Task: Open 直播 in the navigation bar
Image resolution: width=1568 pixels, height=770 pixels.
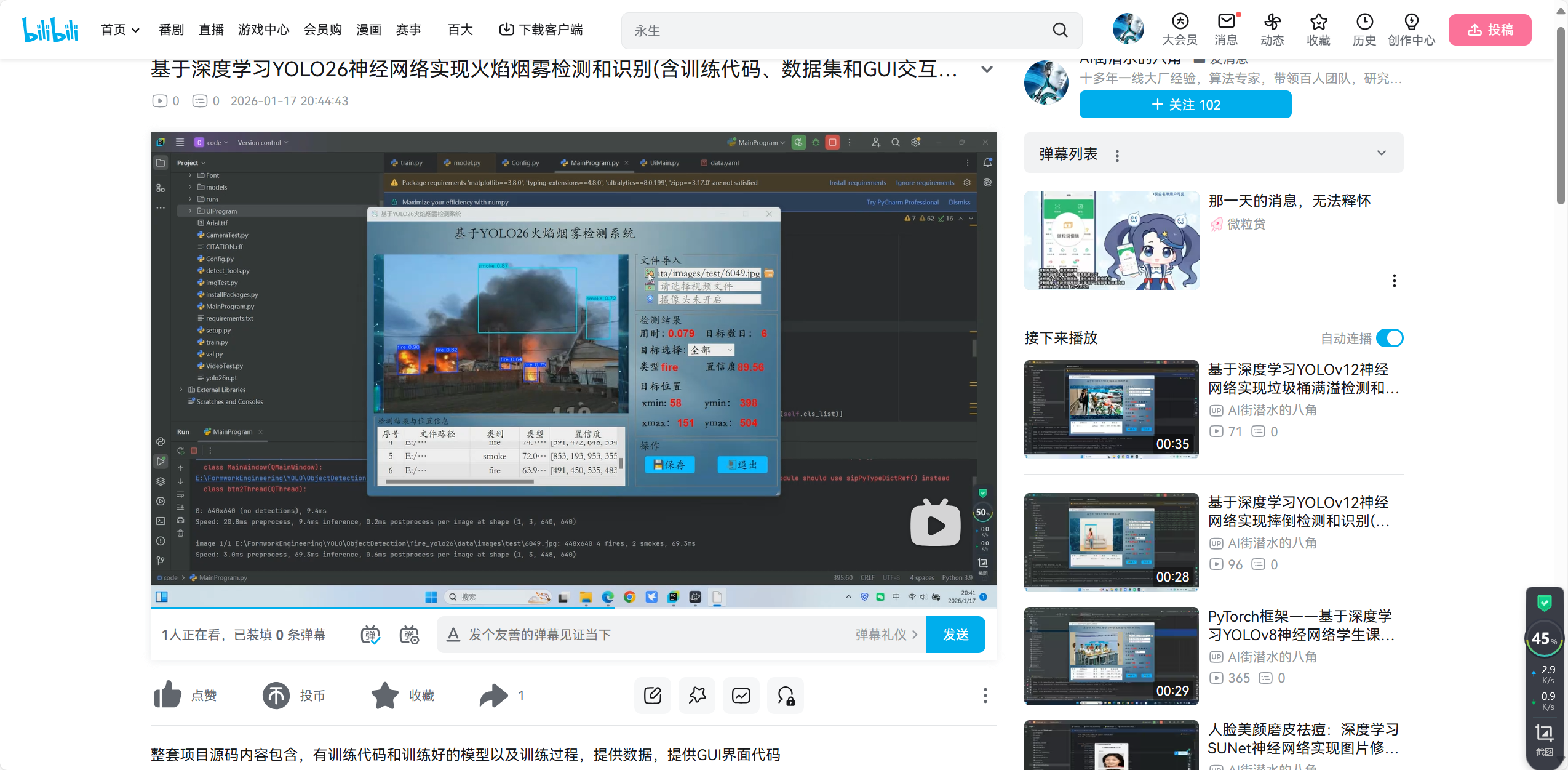Action: (211, 30)
